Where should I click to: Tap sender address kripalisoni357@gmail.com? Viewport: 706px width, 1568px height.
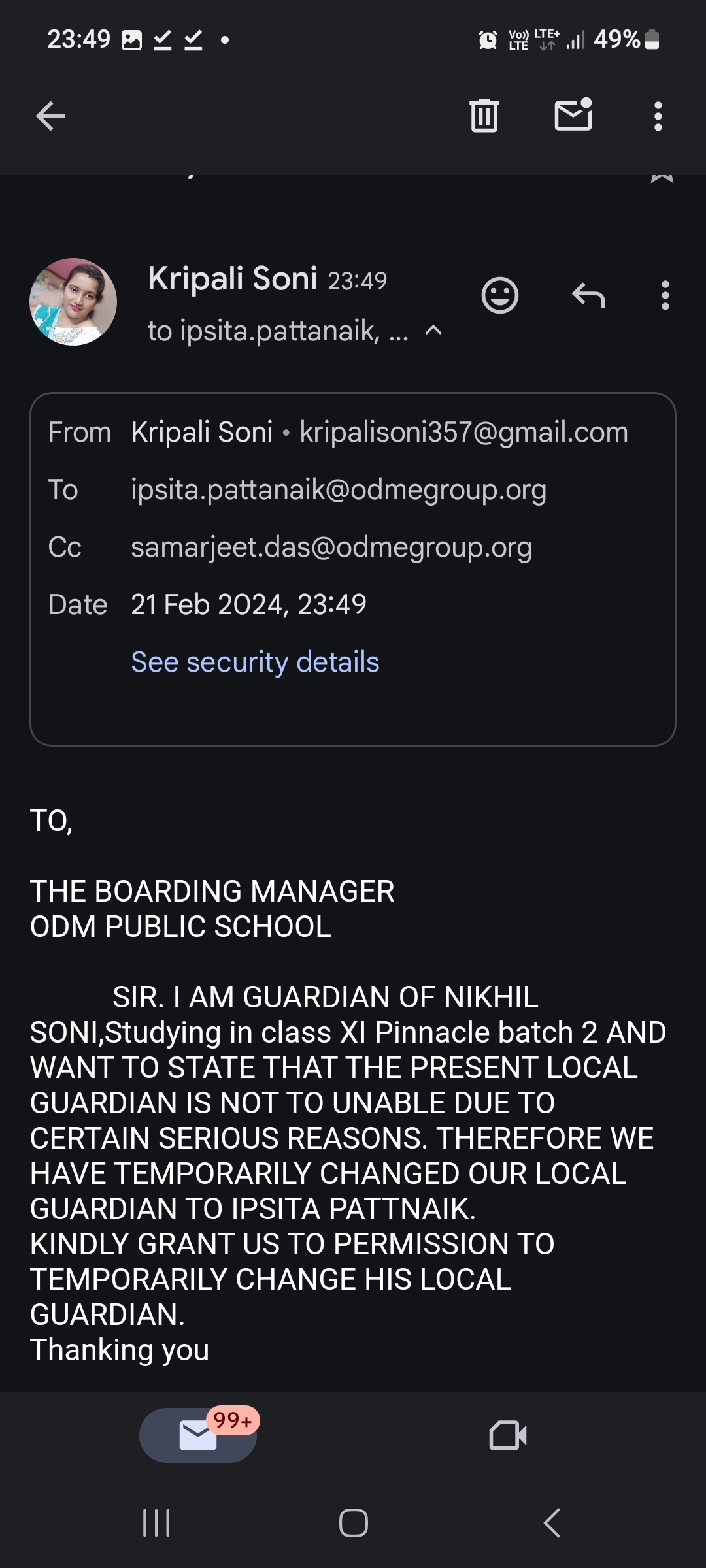[463, 432]
